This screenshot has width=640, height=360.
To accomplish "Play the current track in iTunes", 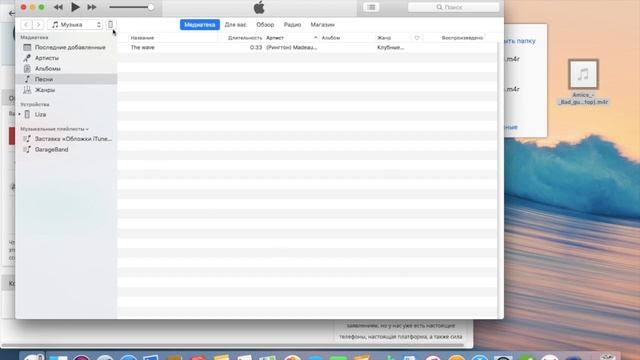I will [75, 7].
